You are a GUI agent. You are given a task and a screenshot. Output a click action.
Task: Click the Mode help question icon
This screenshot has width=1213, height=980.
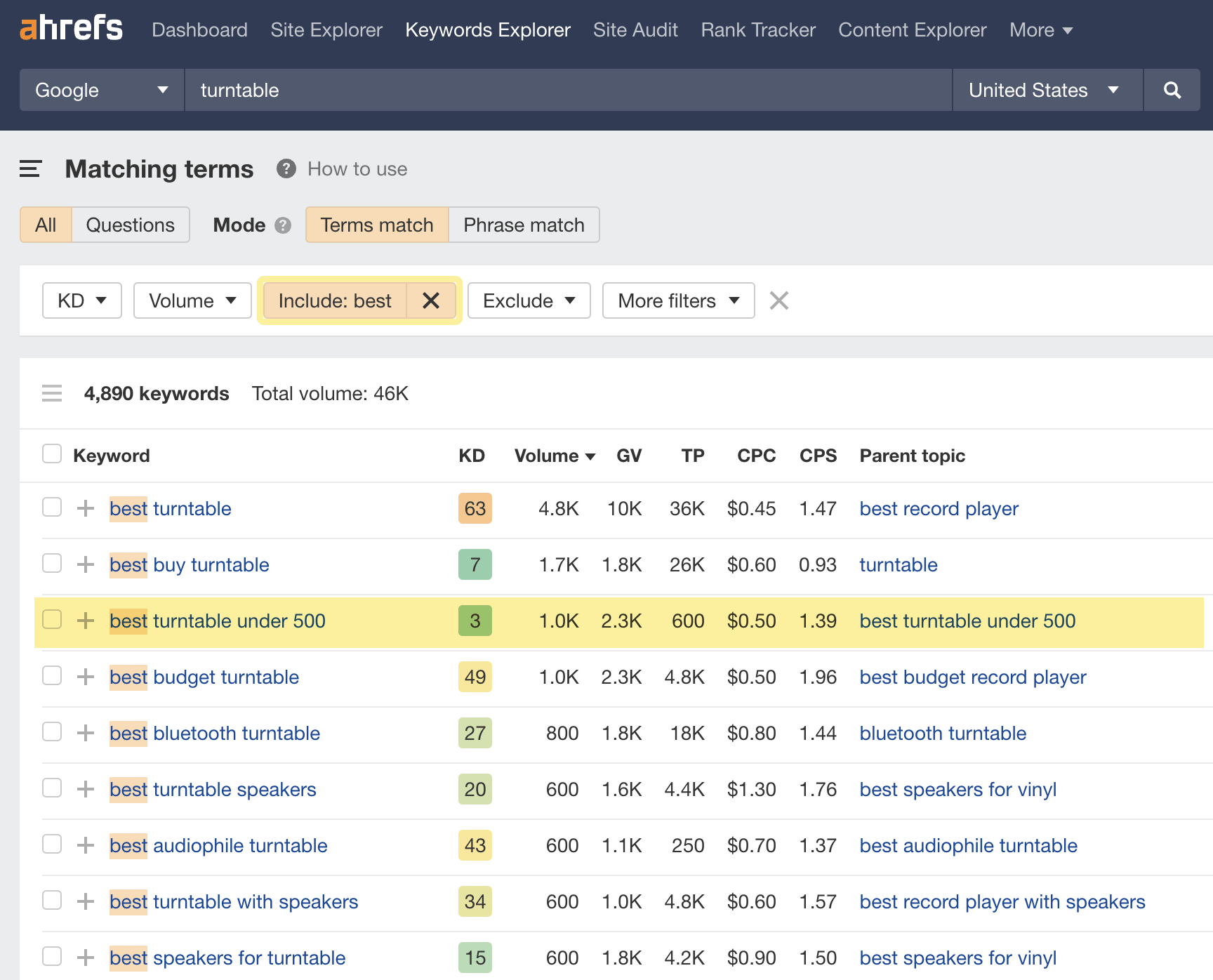click(283, 225)
